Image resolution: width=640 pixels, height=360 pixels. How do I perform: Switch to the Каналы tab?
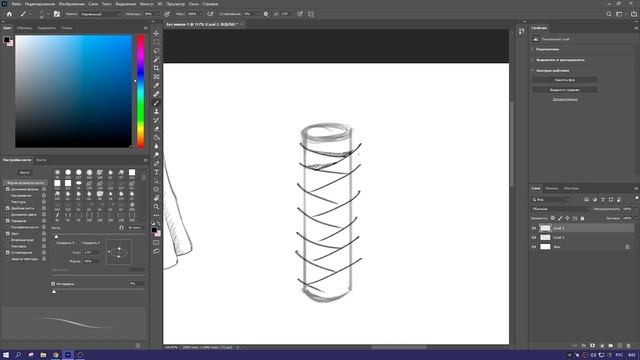click(552, 188)
